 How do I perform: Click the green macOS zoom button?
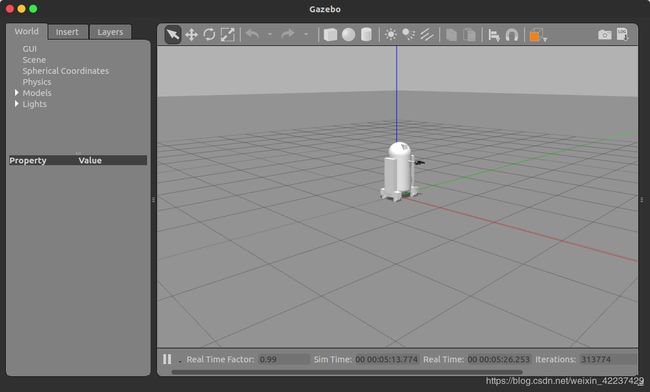33,9
